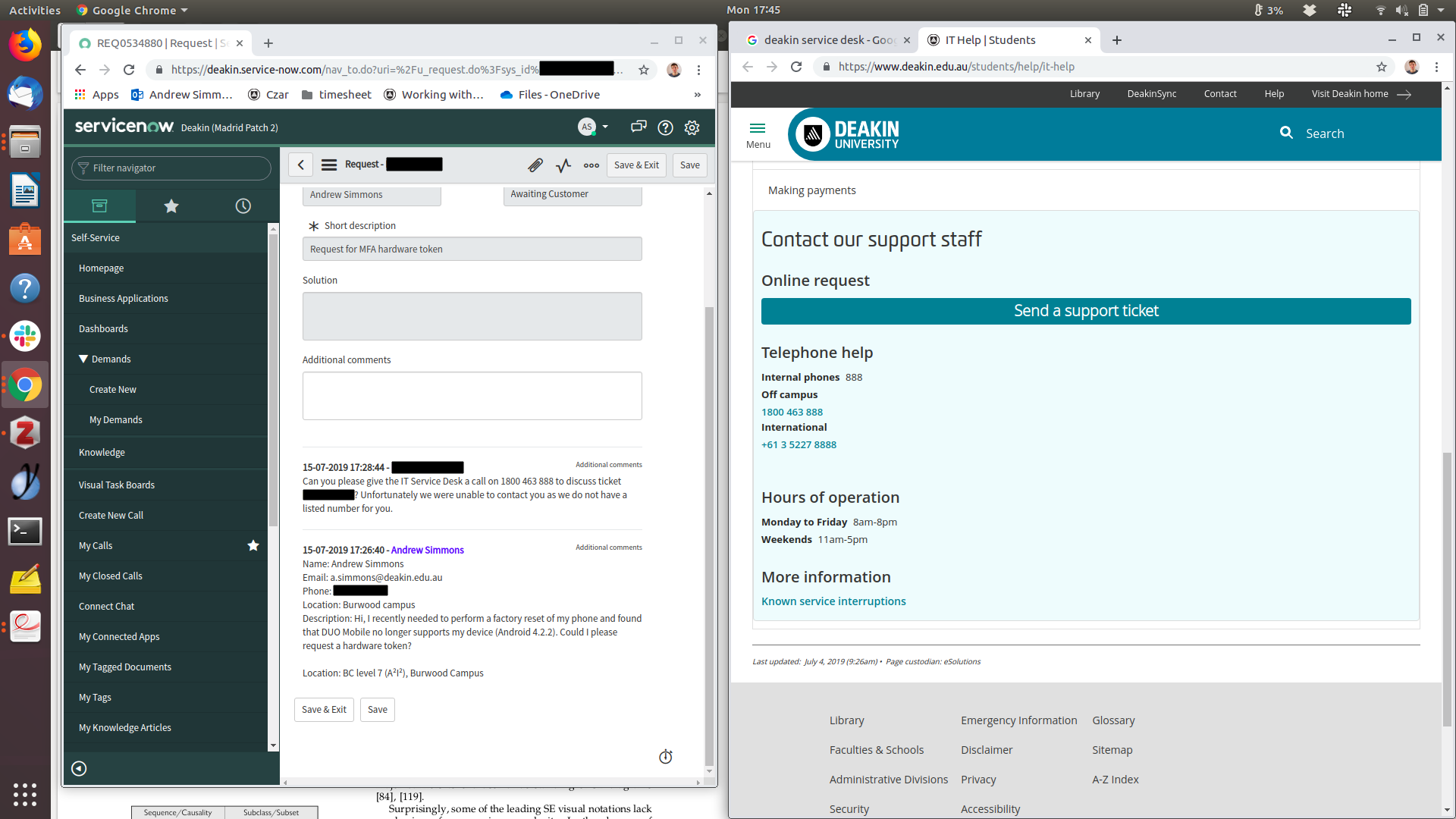Open the ServiceNow help question icon
The height and width of the screenshot is (819, 1456).
[x=665, y=127]
